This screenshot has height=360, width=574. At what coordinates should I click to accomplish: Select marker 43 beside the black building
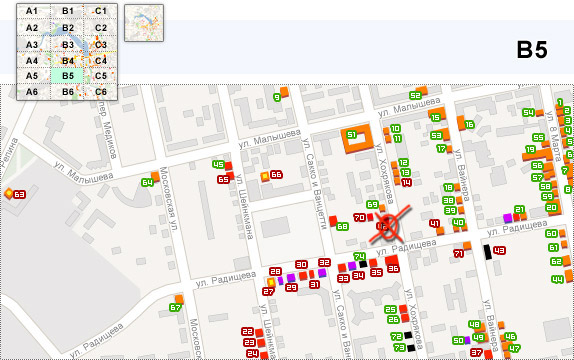499,250
